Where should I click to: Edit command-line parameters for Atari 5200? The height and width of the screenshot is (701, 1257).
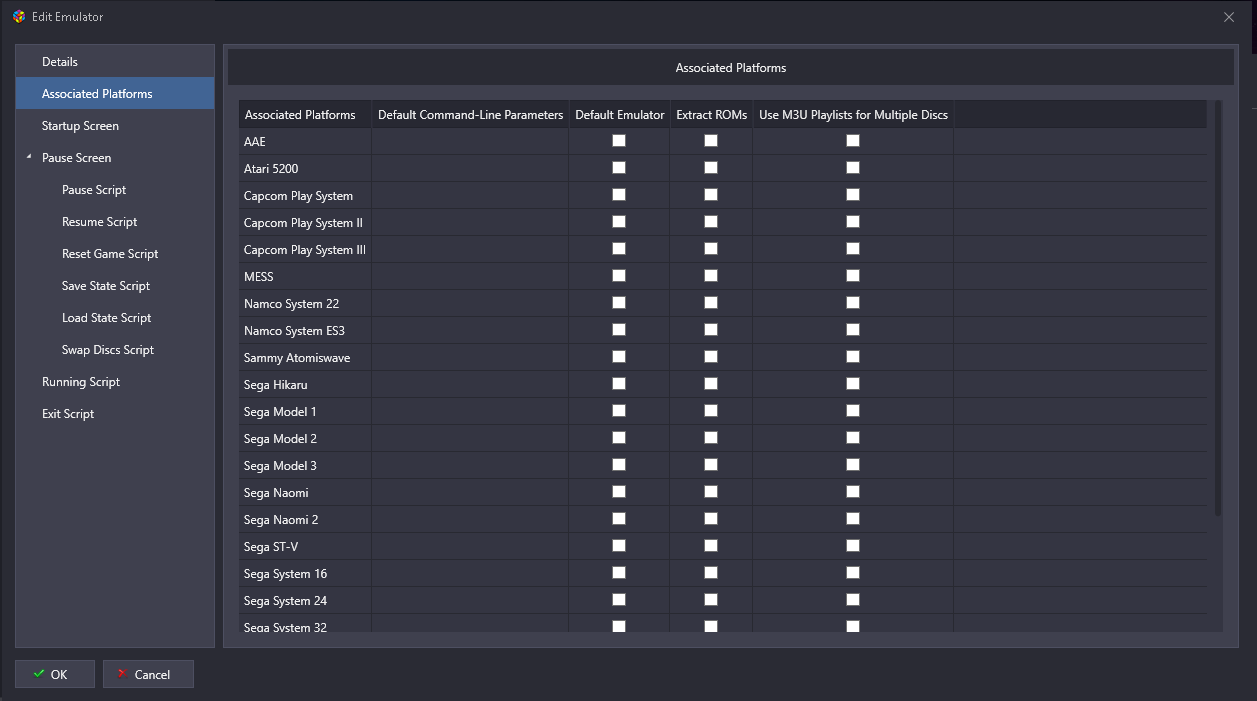(470, 169)
